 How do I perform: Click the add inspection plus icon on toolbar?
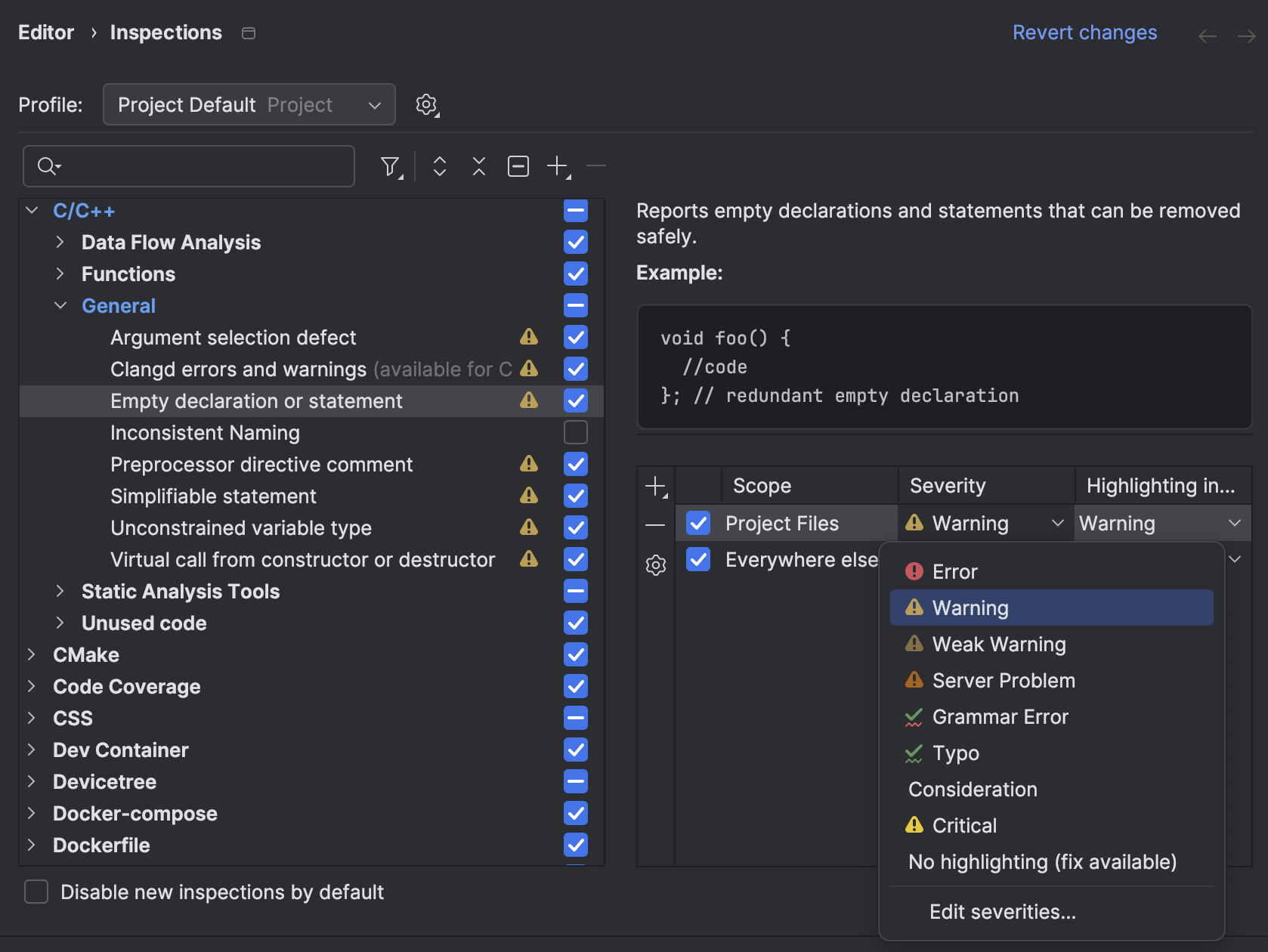(557, 165)
